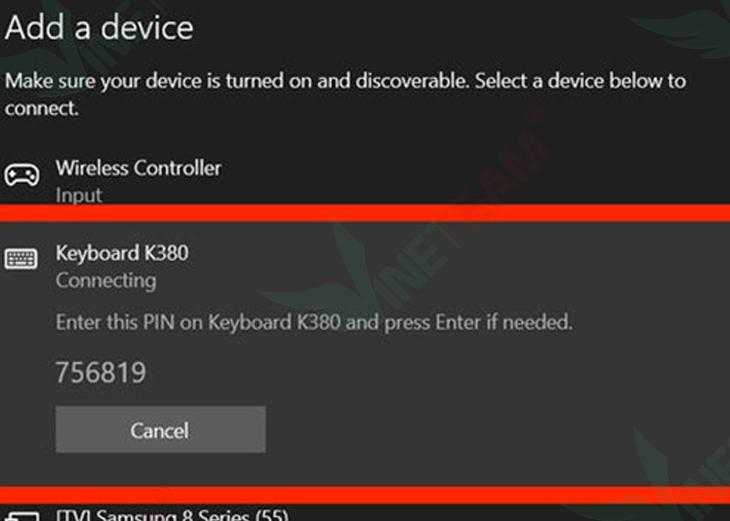Viewport: 730px width, 521px height.
Task: Click the word 'connect.' in the description
Action: coord(41,108)
